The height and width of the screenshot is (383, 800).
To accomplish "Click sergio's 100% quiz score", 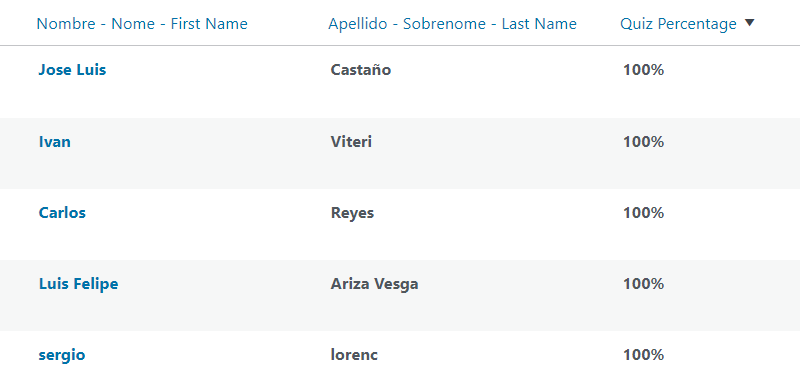I will pyautogui.click(x=643, y=355).
